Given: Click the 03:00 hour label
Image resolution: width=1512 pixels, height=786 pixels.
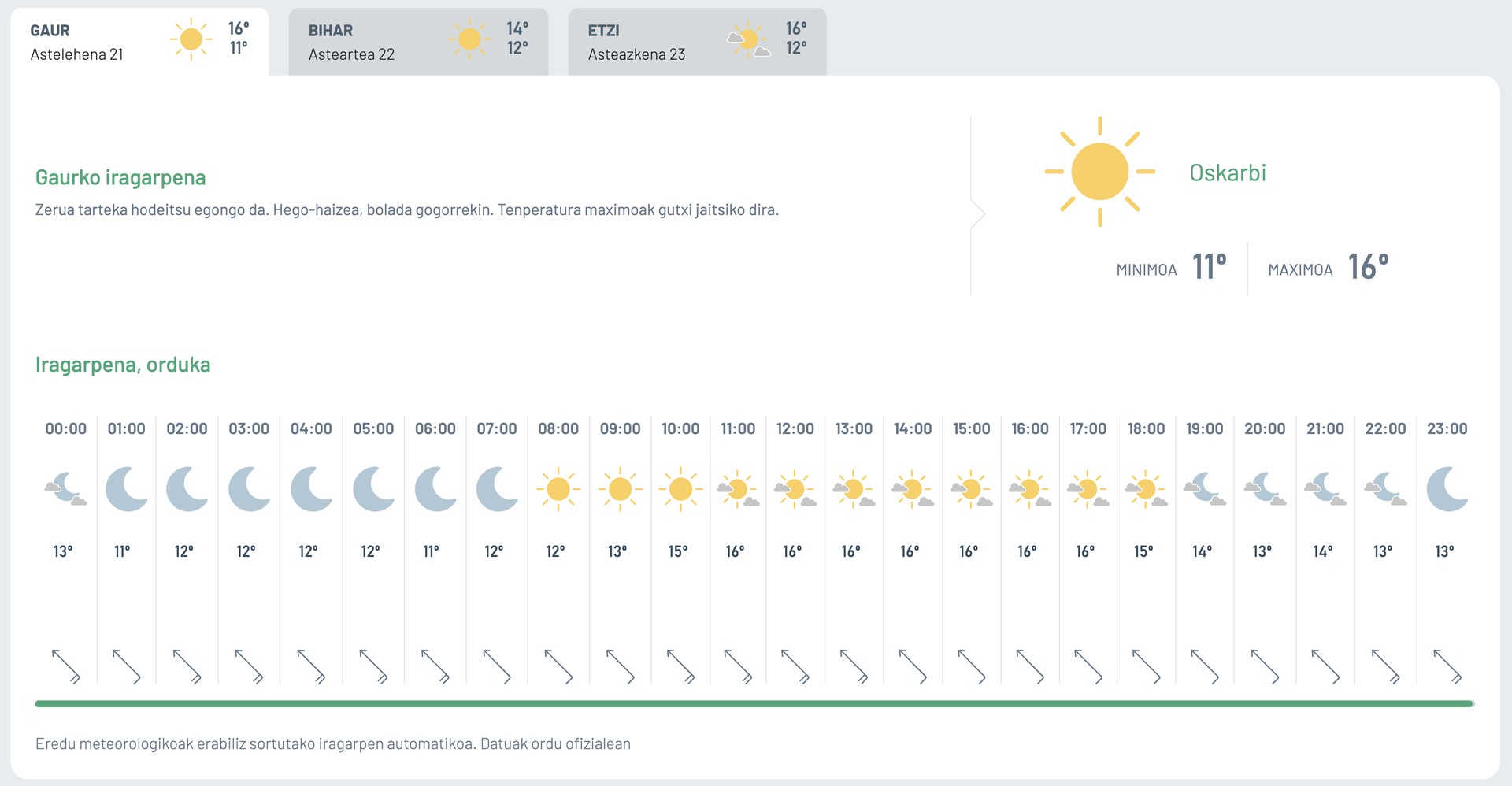Looking at the screenshot, I should click(x=249, y=428).
